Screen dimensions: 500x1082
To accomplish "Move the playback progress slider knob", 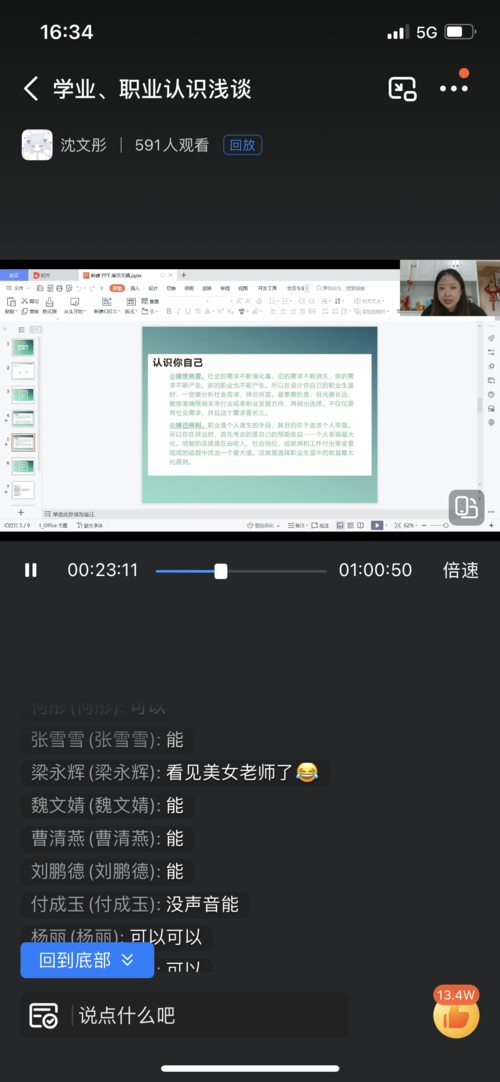I will 221,571.
